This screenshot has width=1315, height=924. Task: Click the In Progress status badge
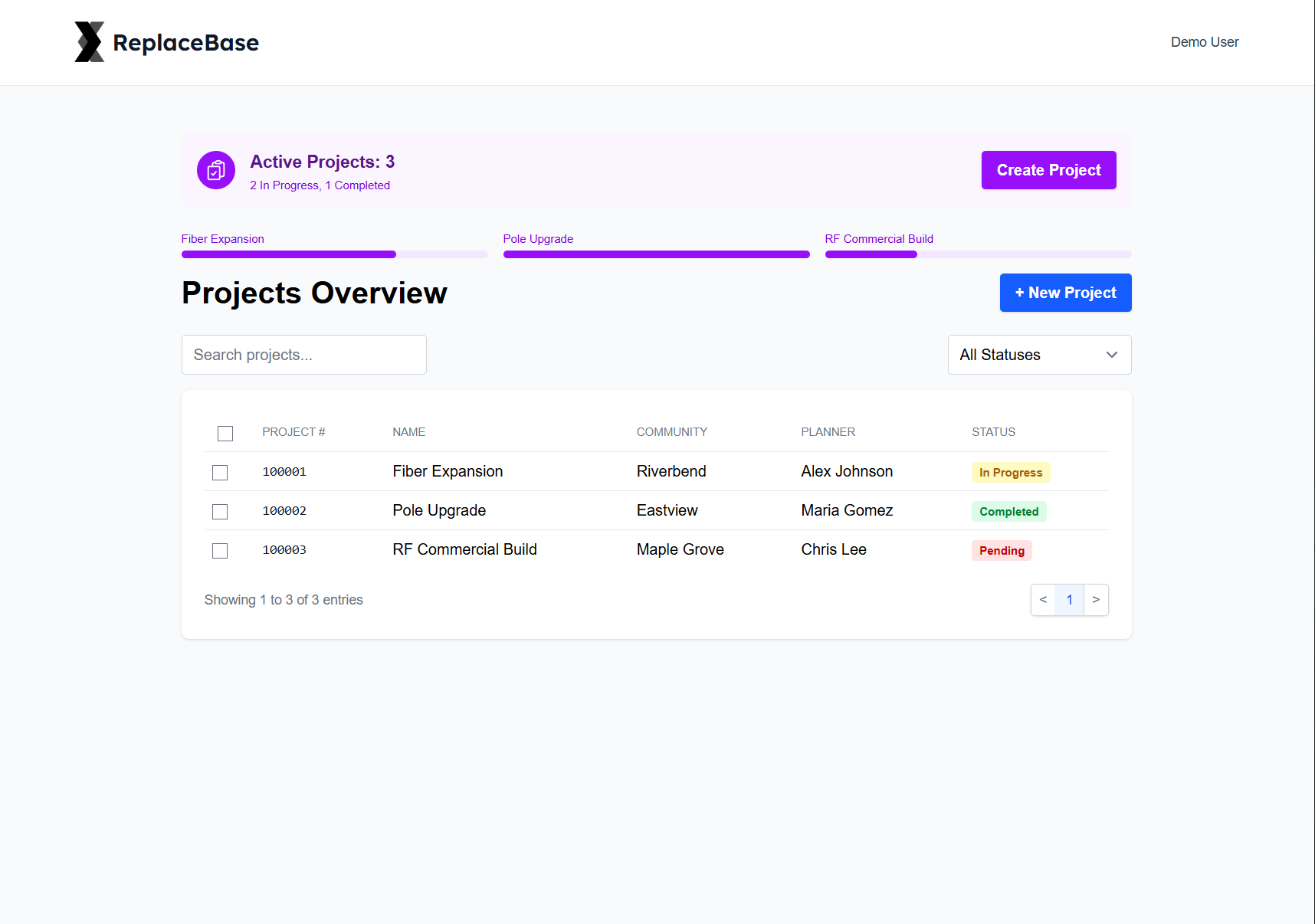(x=1011, y=472)
